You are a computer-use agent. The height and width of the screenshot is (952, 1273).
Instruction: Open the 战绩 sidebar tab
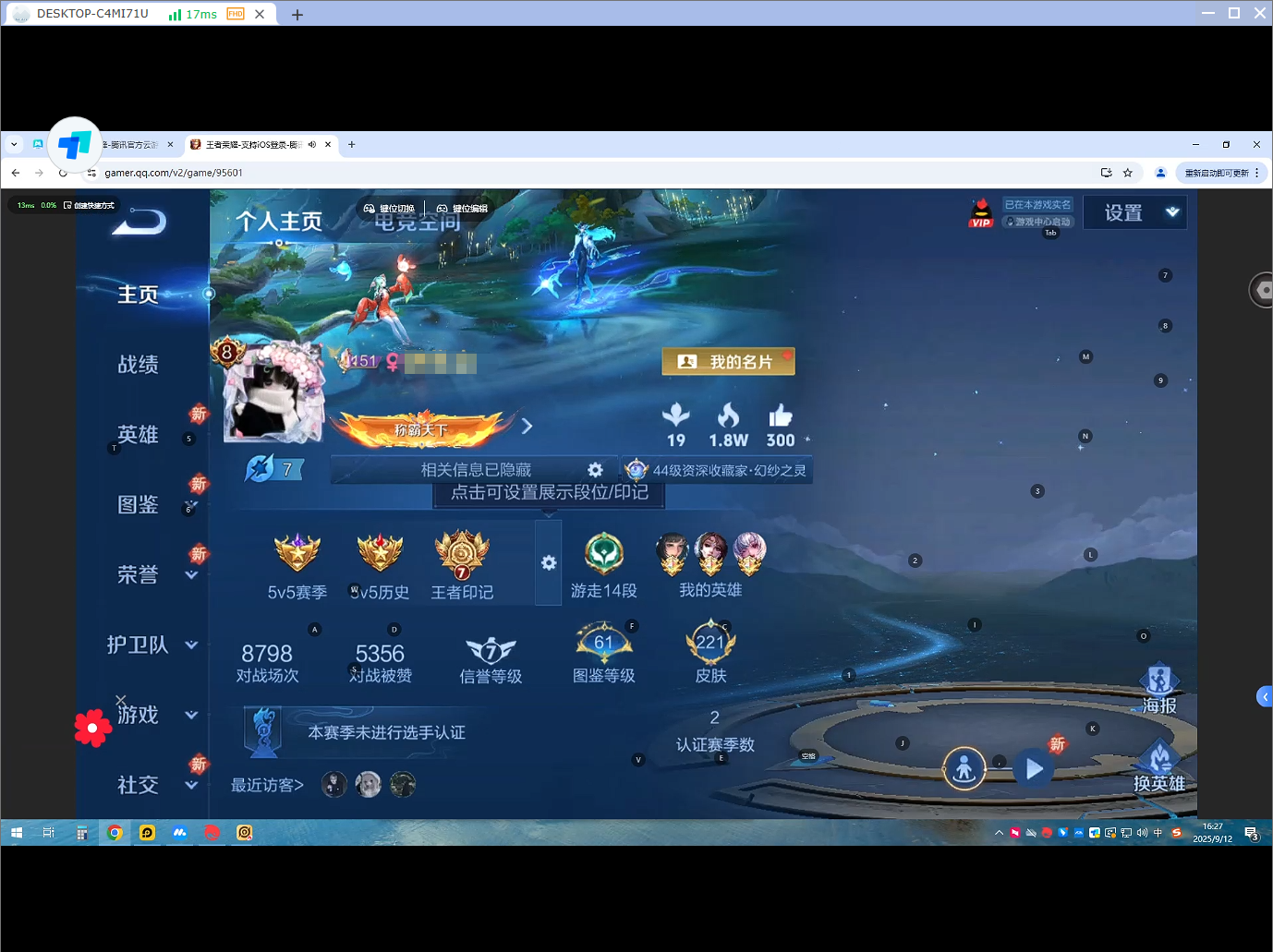coord(138,365)
